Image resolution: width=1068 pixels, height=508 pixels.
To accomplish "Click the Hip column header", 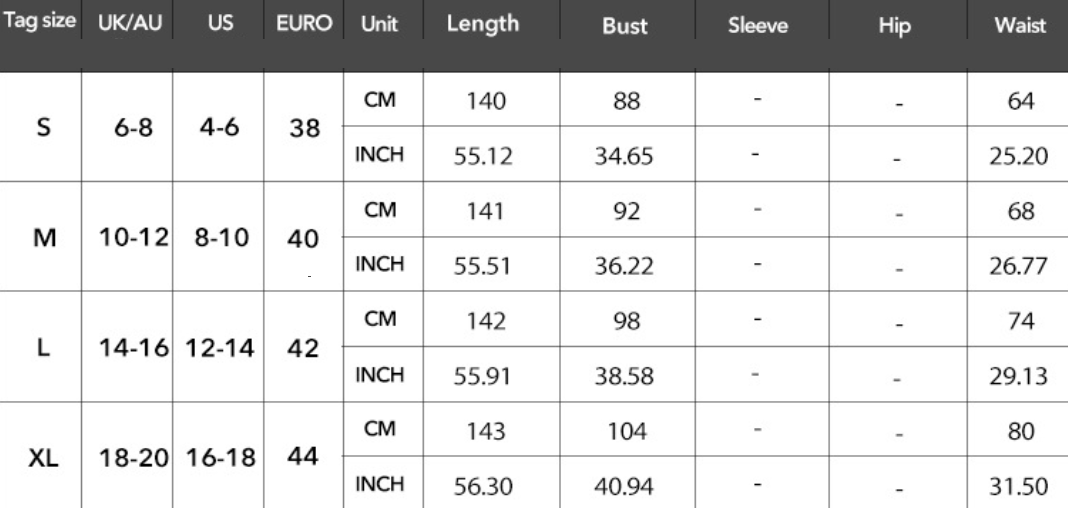I will [x=898, y=28].
